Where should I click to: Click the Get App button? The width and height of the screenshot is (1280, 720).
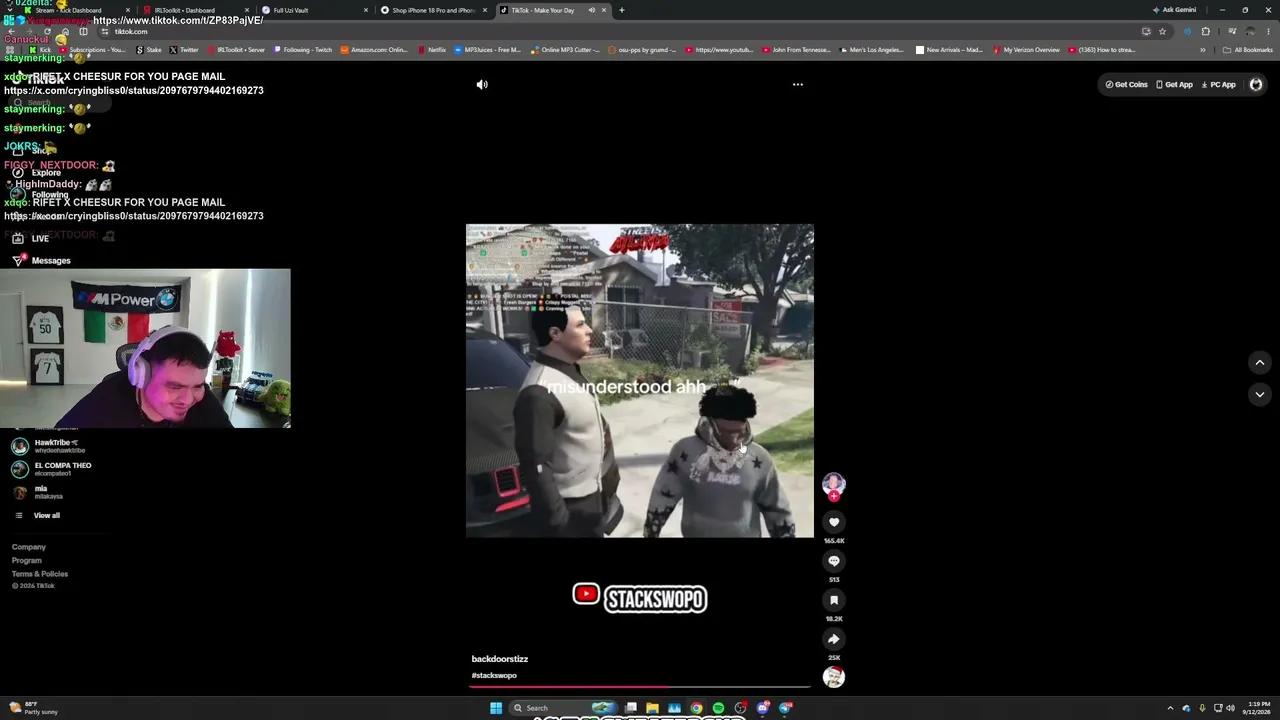[x=1175, y=85]
